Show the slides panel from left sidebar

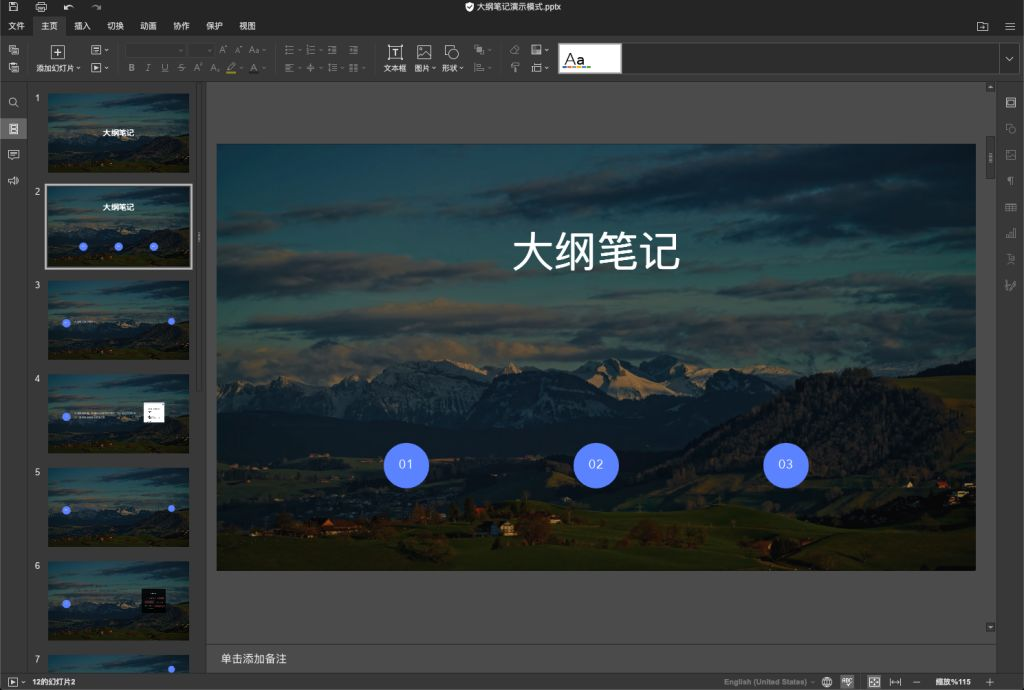point(14,129)
